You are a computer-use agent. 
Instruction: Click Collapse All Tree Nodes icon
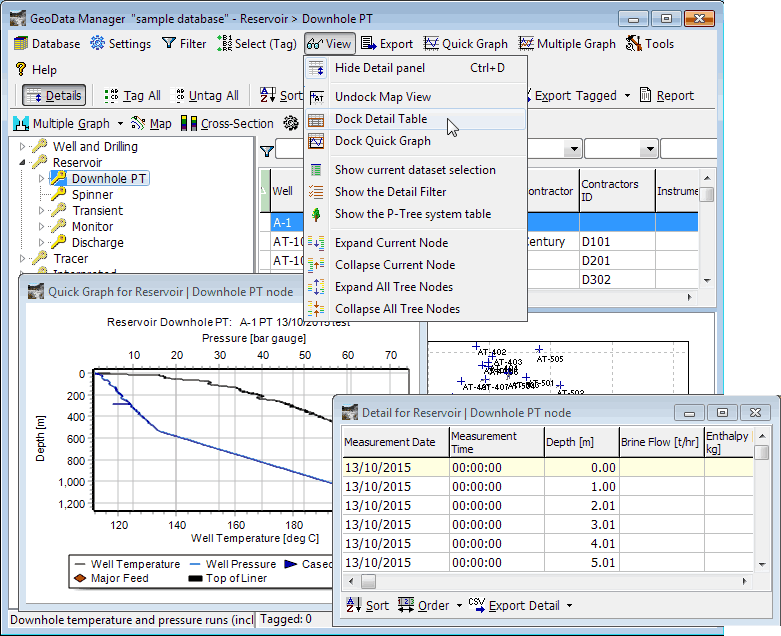pos(316,309)
